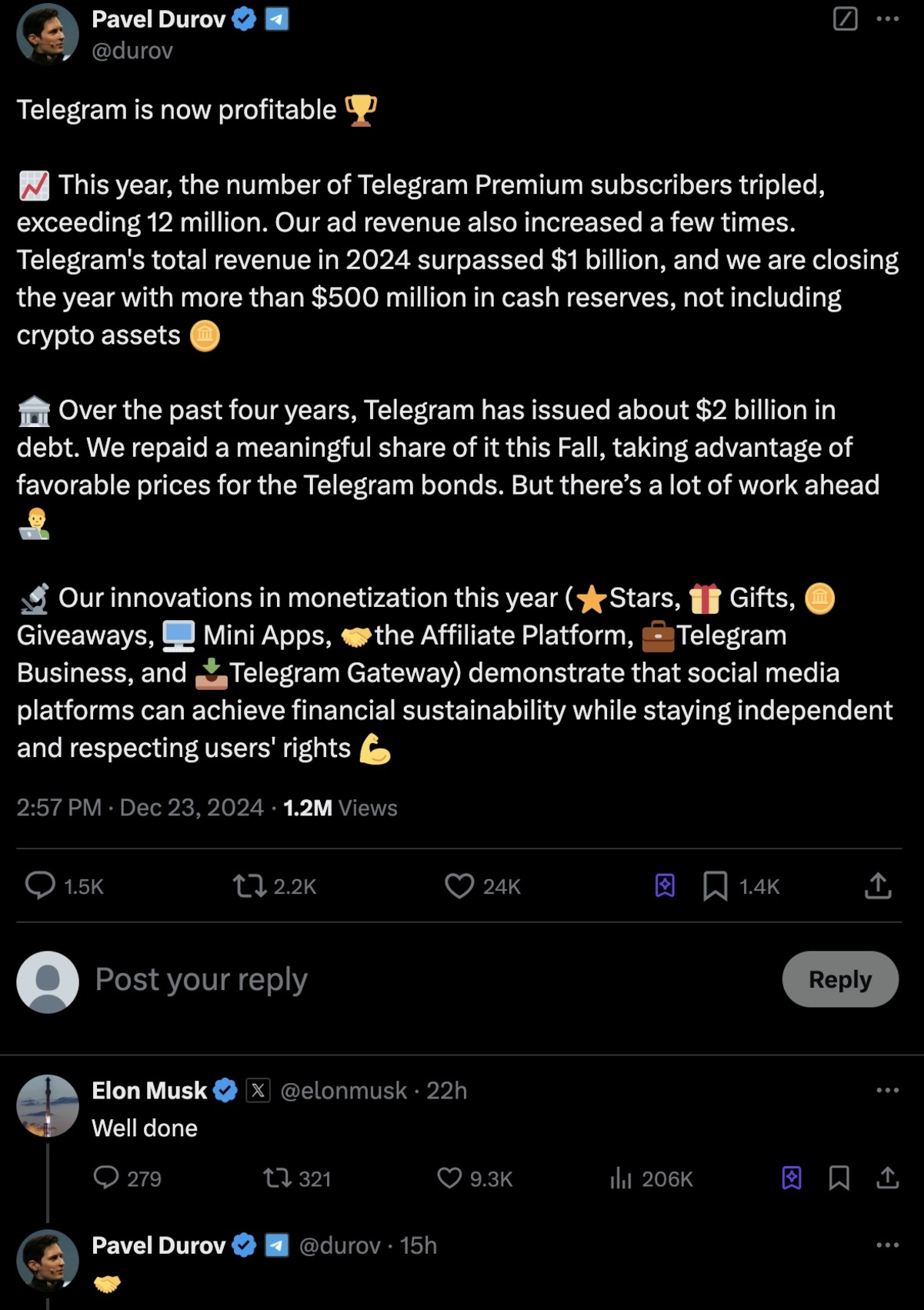924x1310 pixels.
Task: Open more options on Elon Musk's reply
Action: 888,1090
